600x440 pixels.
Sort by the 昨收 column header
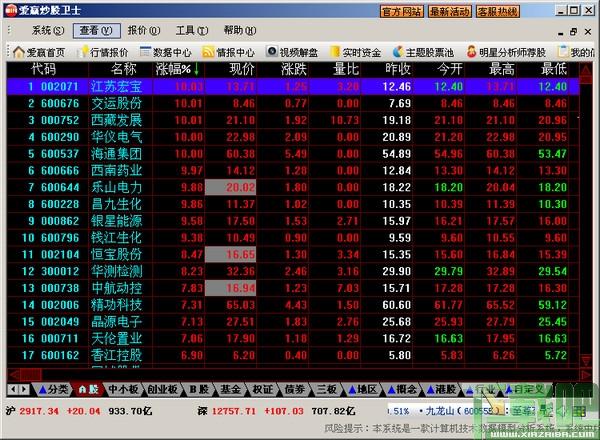(x=398, y=69)
